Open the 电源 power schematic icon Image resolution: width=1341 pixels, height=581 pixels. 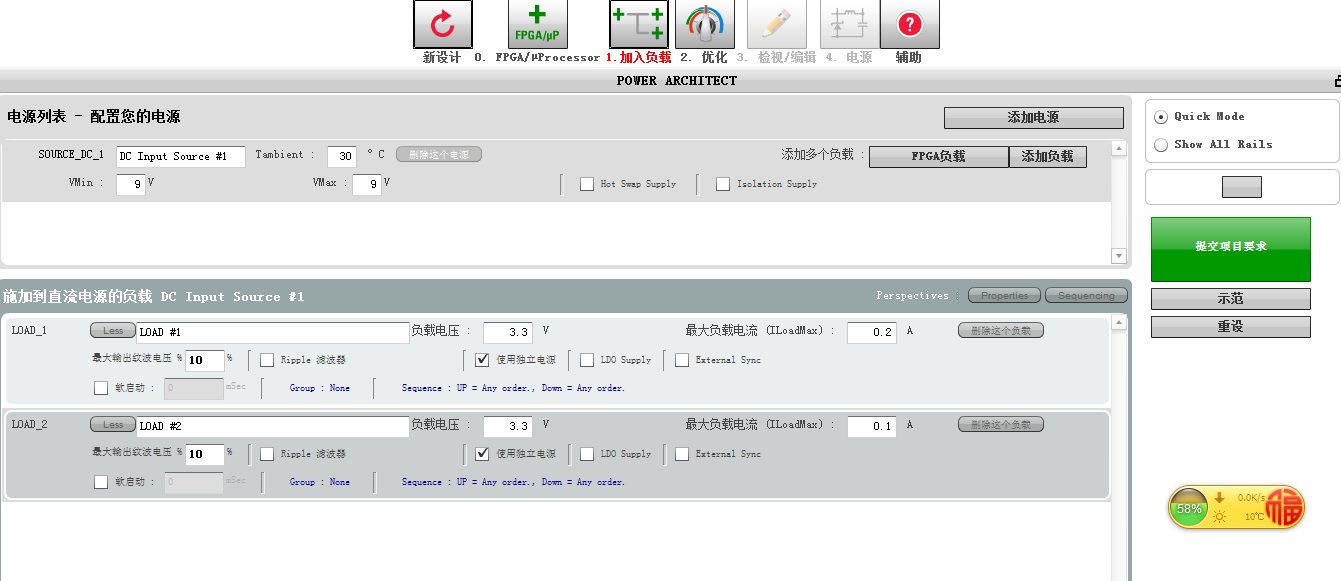coord(851,24)
